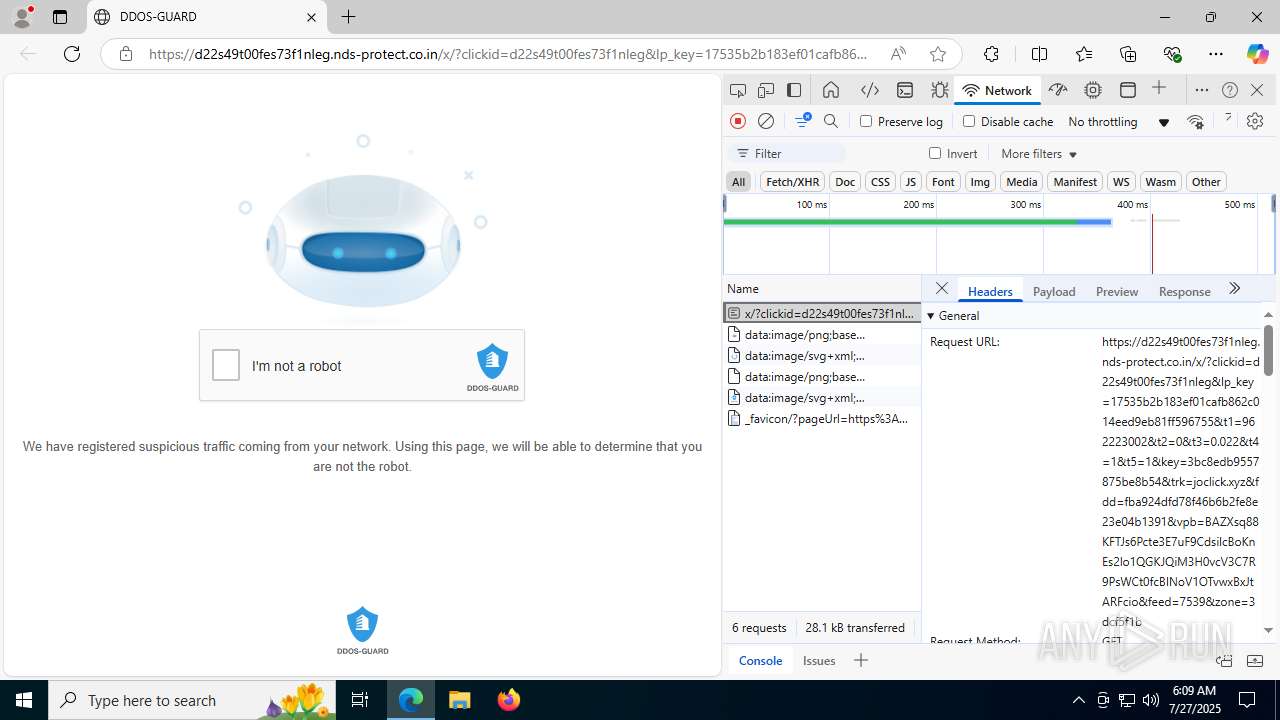Show more request detail tabs chevron

(1234, 289)
